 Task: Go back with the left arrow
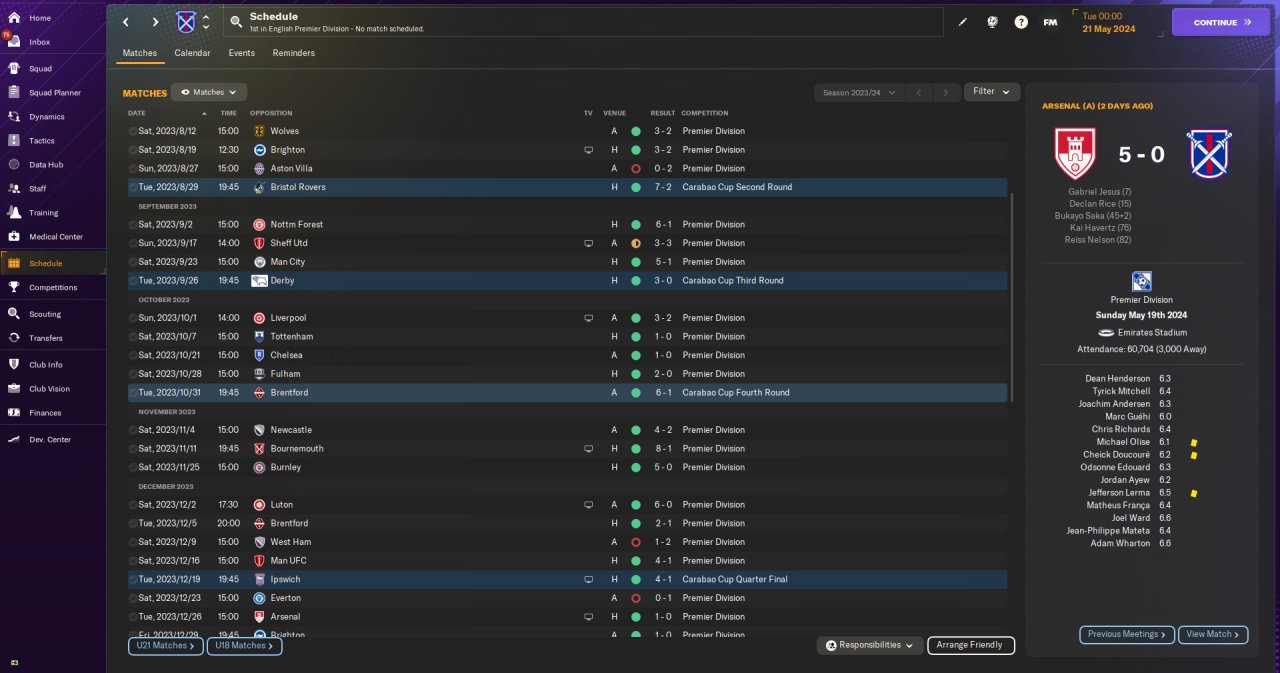pos(126,22)
